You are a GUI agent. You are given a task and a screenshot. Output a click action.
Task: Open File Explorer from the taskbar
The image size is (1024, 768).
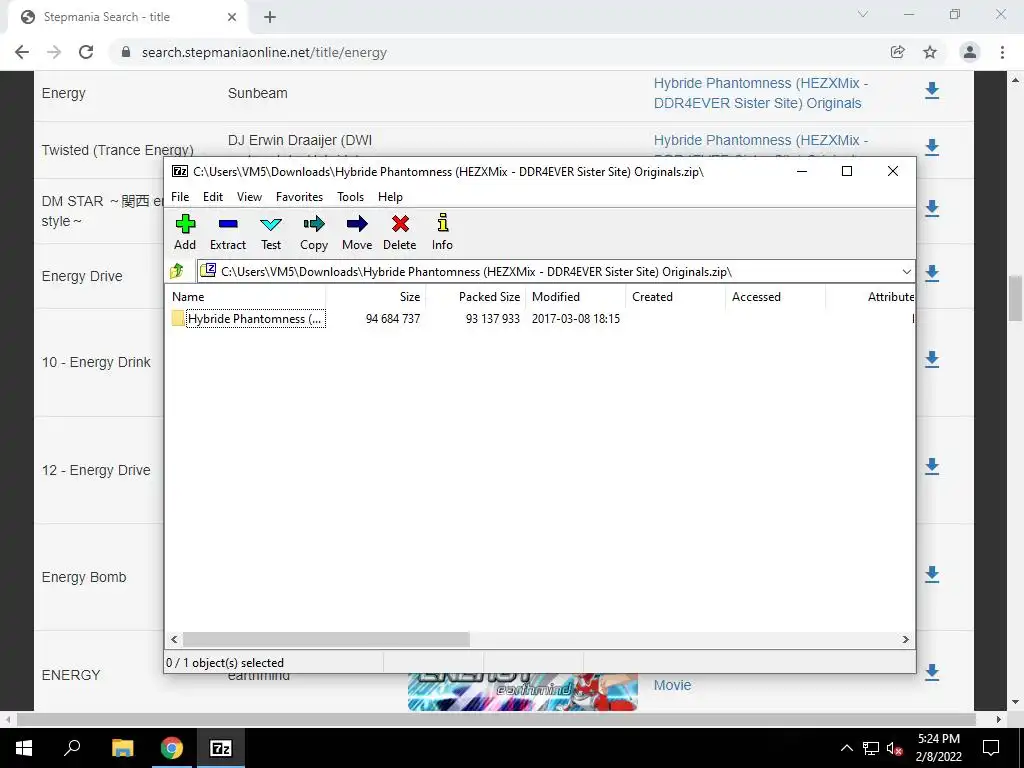click(x=122, y=748)
